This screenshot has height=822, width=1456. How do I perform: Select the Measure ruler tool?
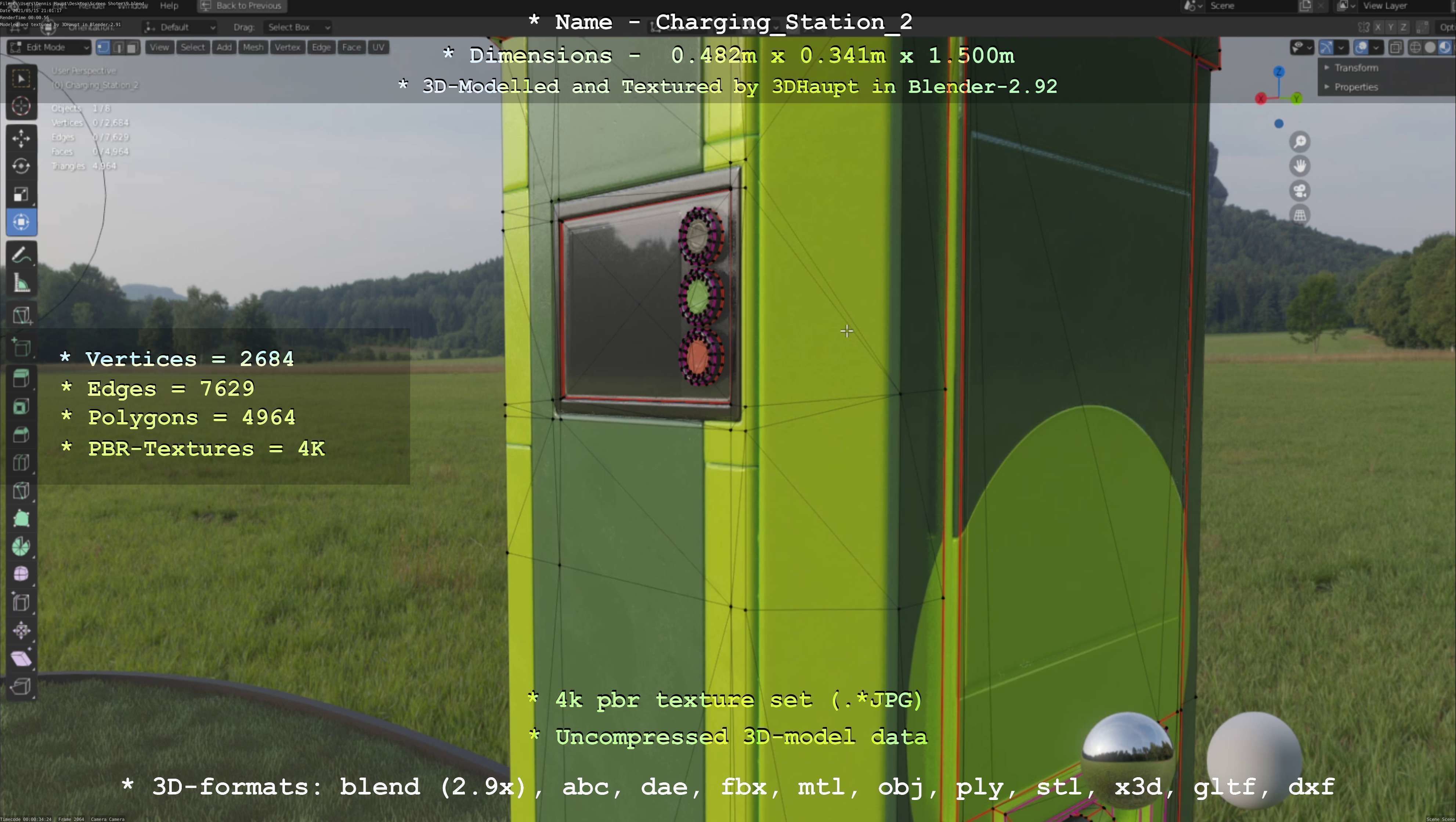21,283
